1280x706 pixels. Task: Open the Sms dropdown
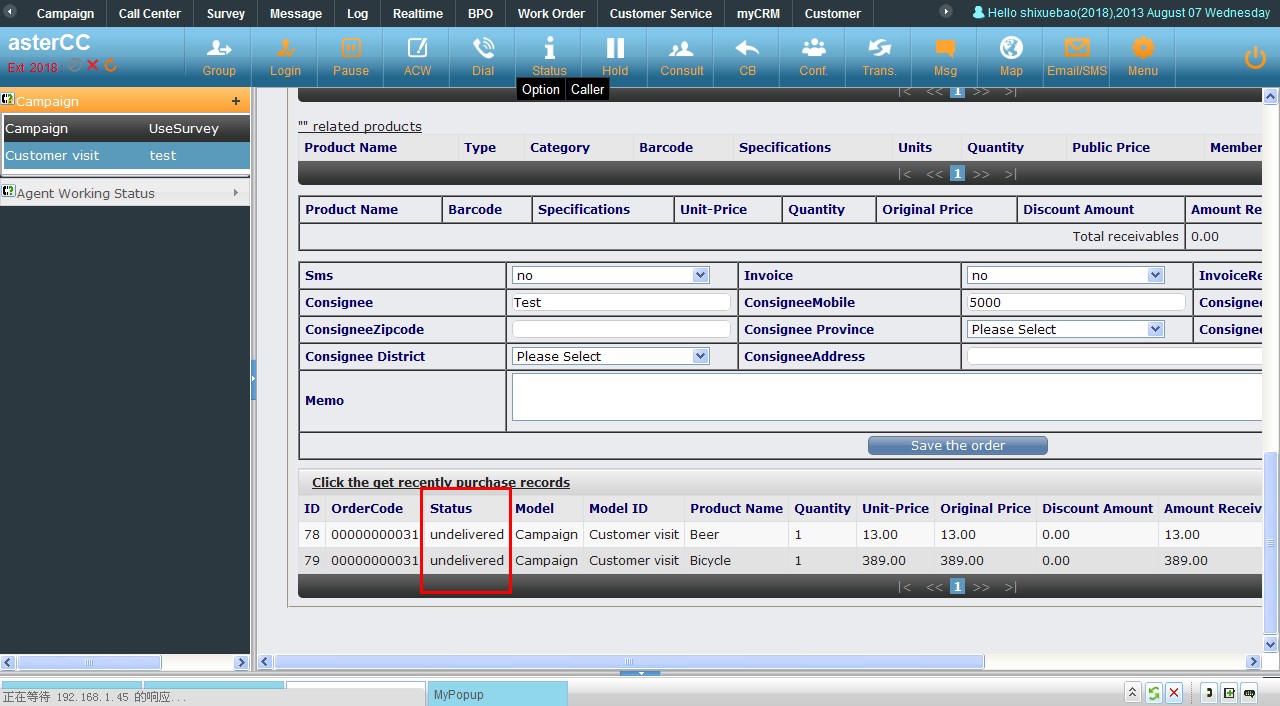[610, 275]
